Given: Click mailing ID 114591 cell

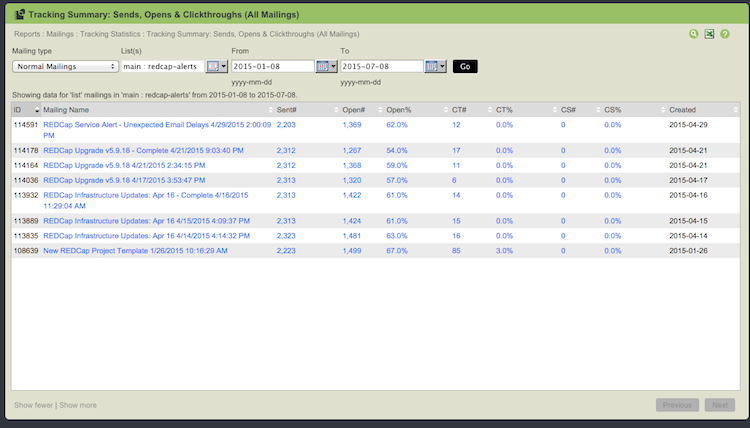Looking at the screenshot, I should pyautogui.click(x=26, y=125).
